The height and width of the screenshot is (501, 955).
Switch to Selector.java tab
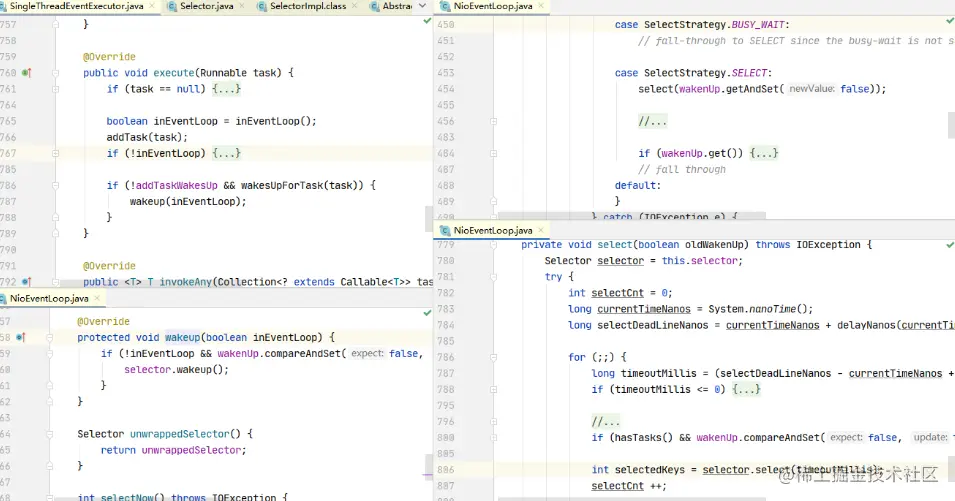coord(206,6)
